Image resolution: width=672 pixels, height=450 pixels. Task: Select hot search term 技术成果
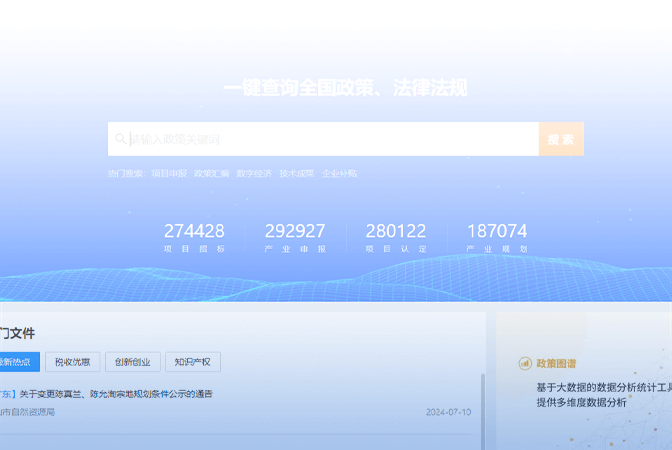(x=296, y=173)
